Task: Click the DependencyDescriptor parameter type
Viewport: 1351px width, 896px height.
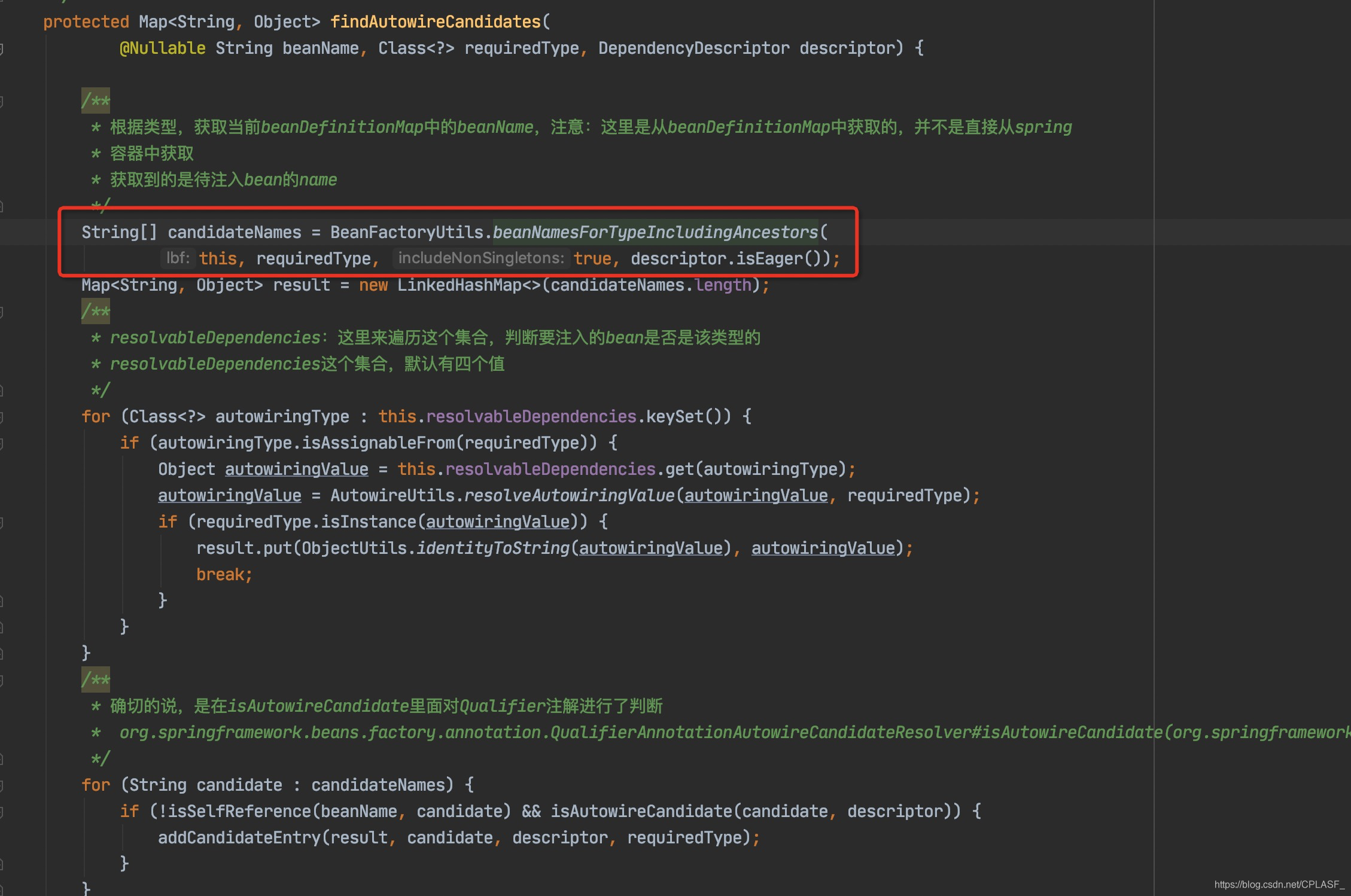Action: click(x=693, y=48)
